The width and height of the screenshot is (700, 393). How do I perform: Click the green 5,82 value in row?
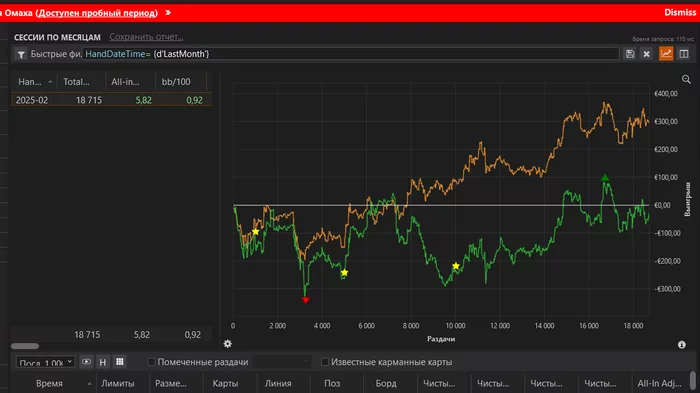click(x=143, y=100)
